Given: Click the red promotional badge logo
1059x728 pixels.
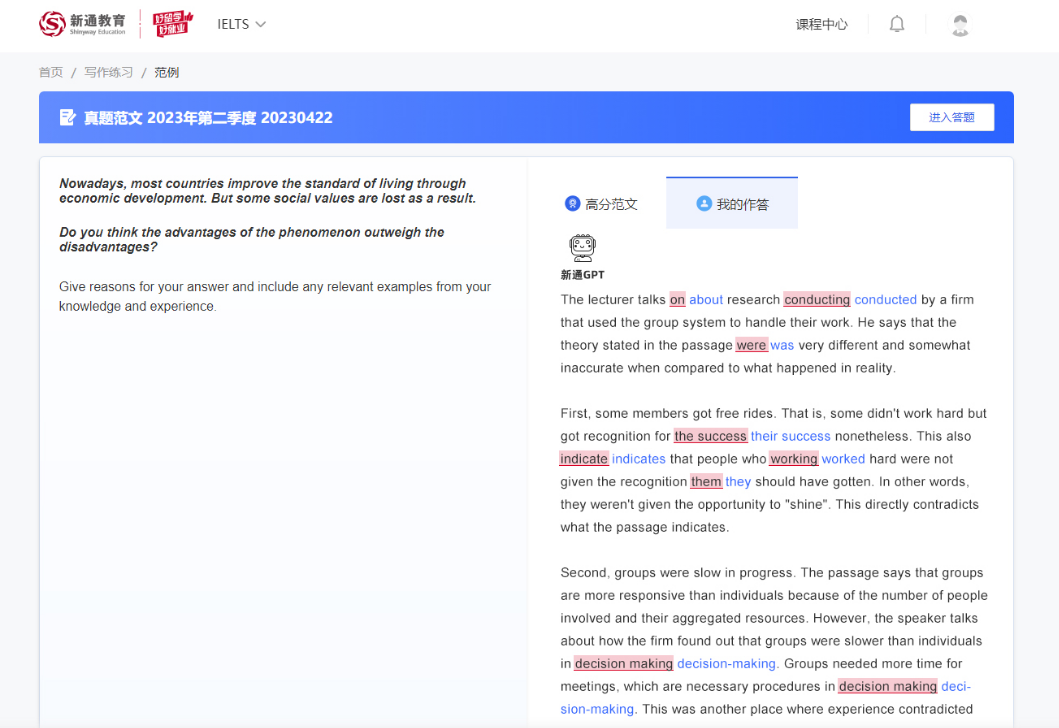Looking at the screenshot, I should [173, 24].
